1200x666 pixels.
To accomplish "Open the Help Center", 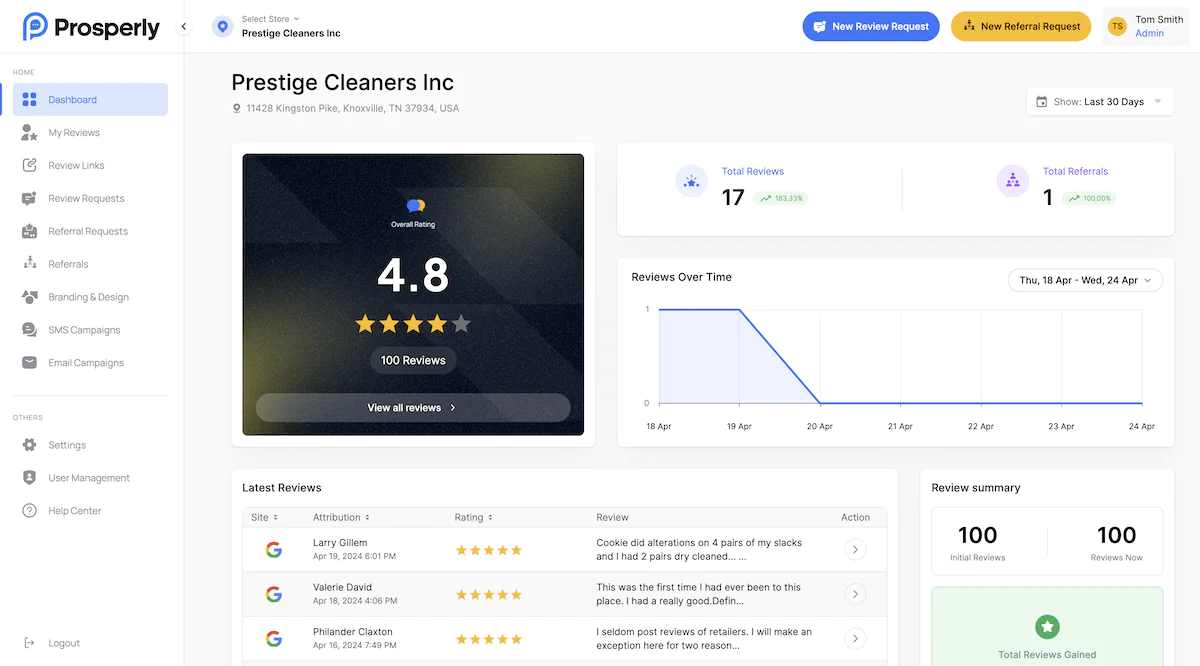I will [x=74, y=510].
